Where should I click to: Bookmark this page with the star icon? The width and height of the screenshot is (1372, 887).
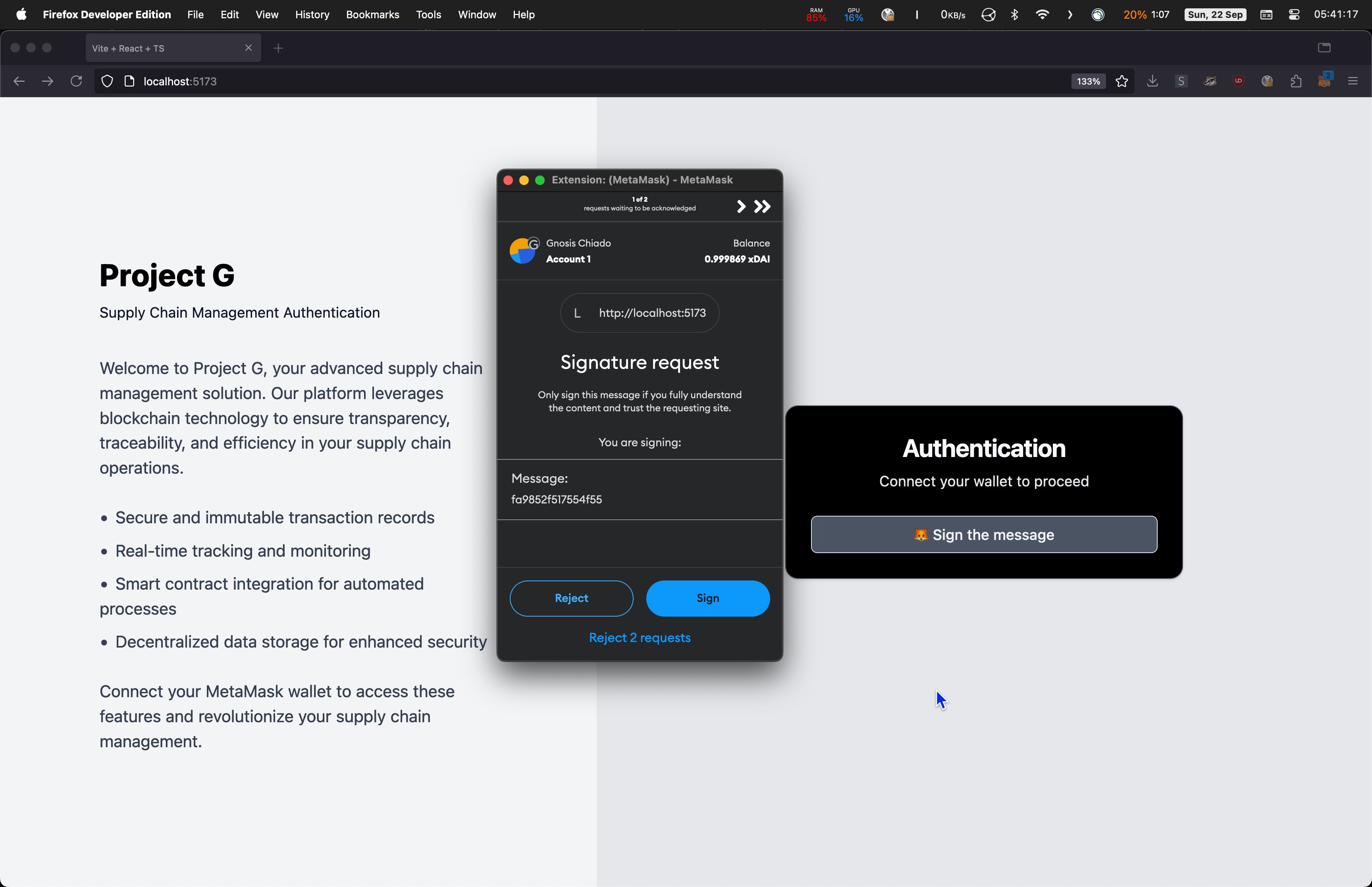pyautogui.click(x=1121, y=81)
